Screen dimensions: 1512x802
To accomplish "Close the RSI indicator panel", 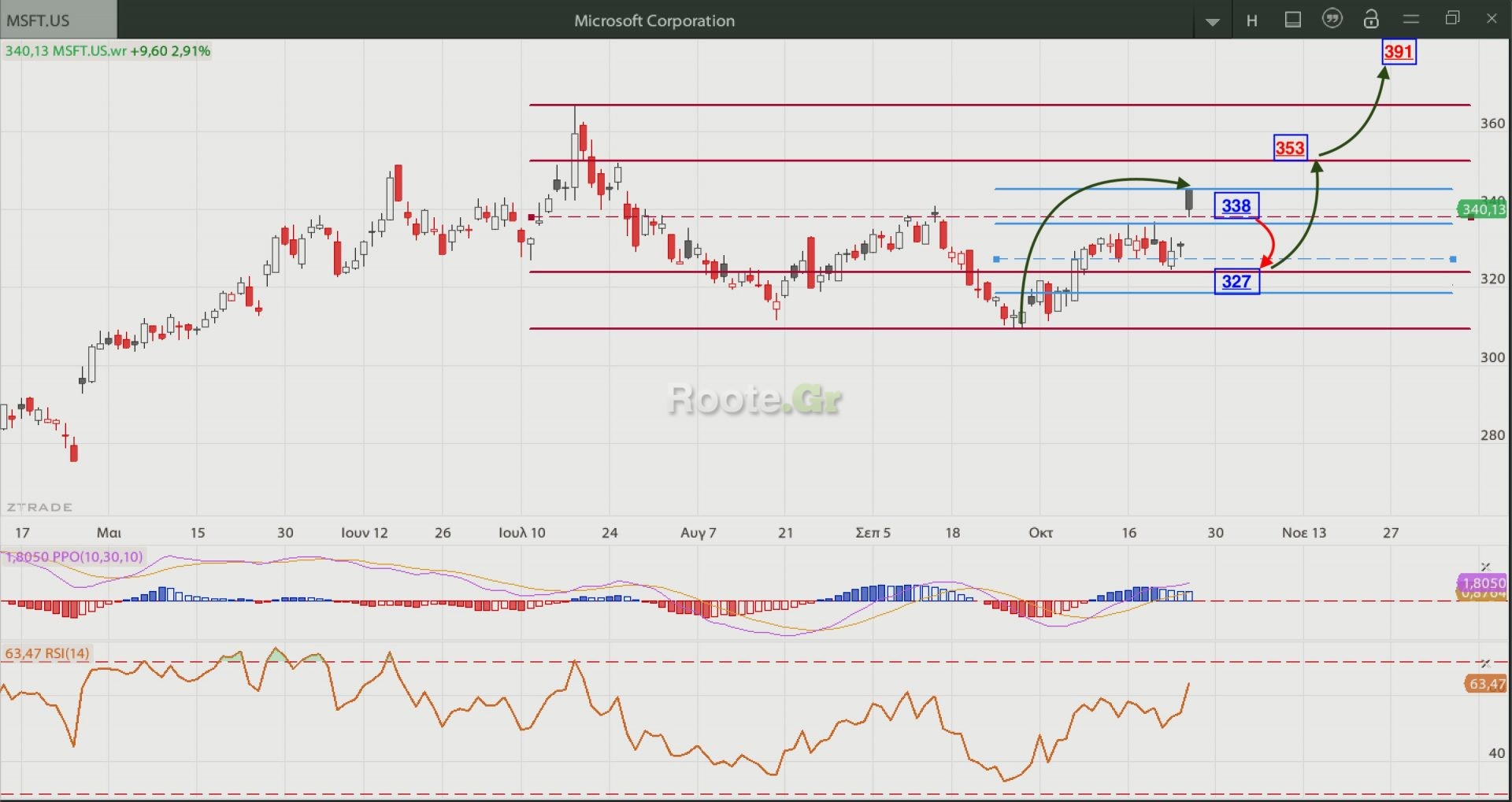I will coord(1485,663).
